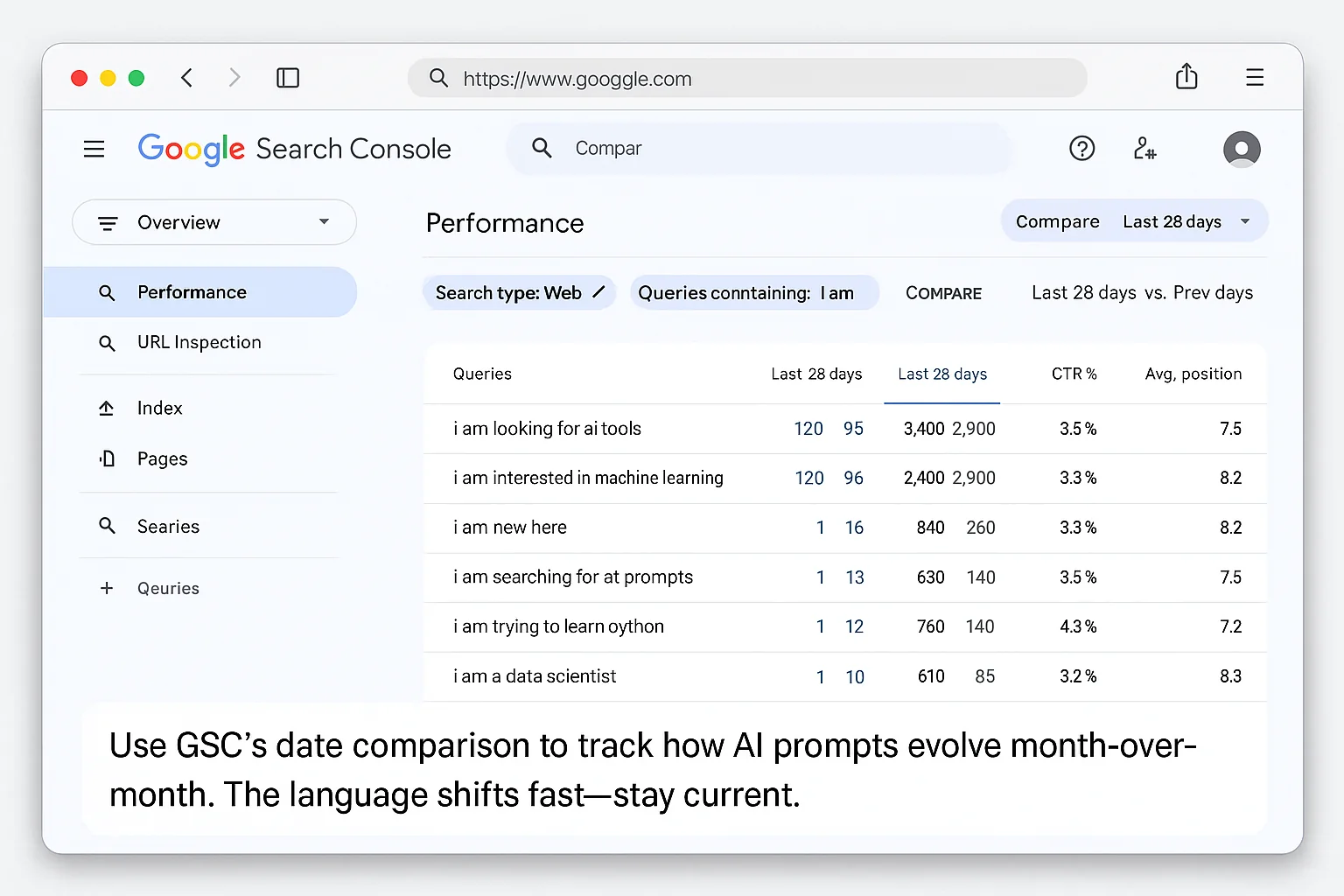Toggle the highlighted Last 28 days column
The image size is (1344, 896).
click(941, 374)
